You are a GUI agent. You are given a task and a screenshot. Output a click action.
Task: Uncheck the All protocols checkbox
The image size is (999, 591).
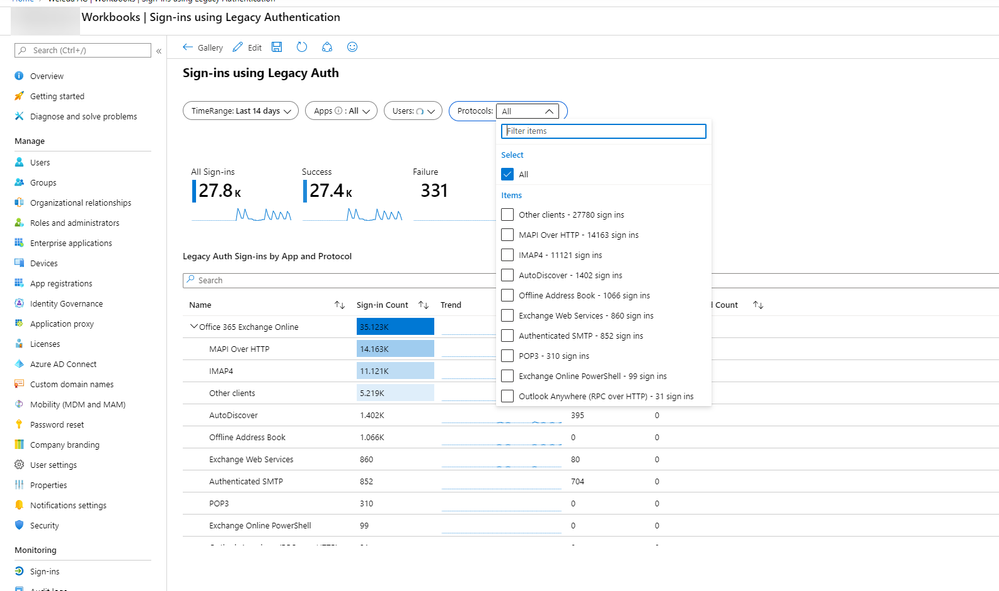[508, 174]
